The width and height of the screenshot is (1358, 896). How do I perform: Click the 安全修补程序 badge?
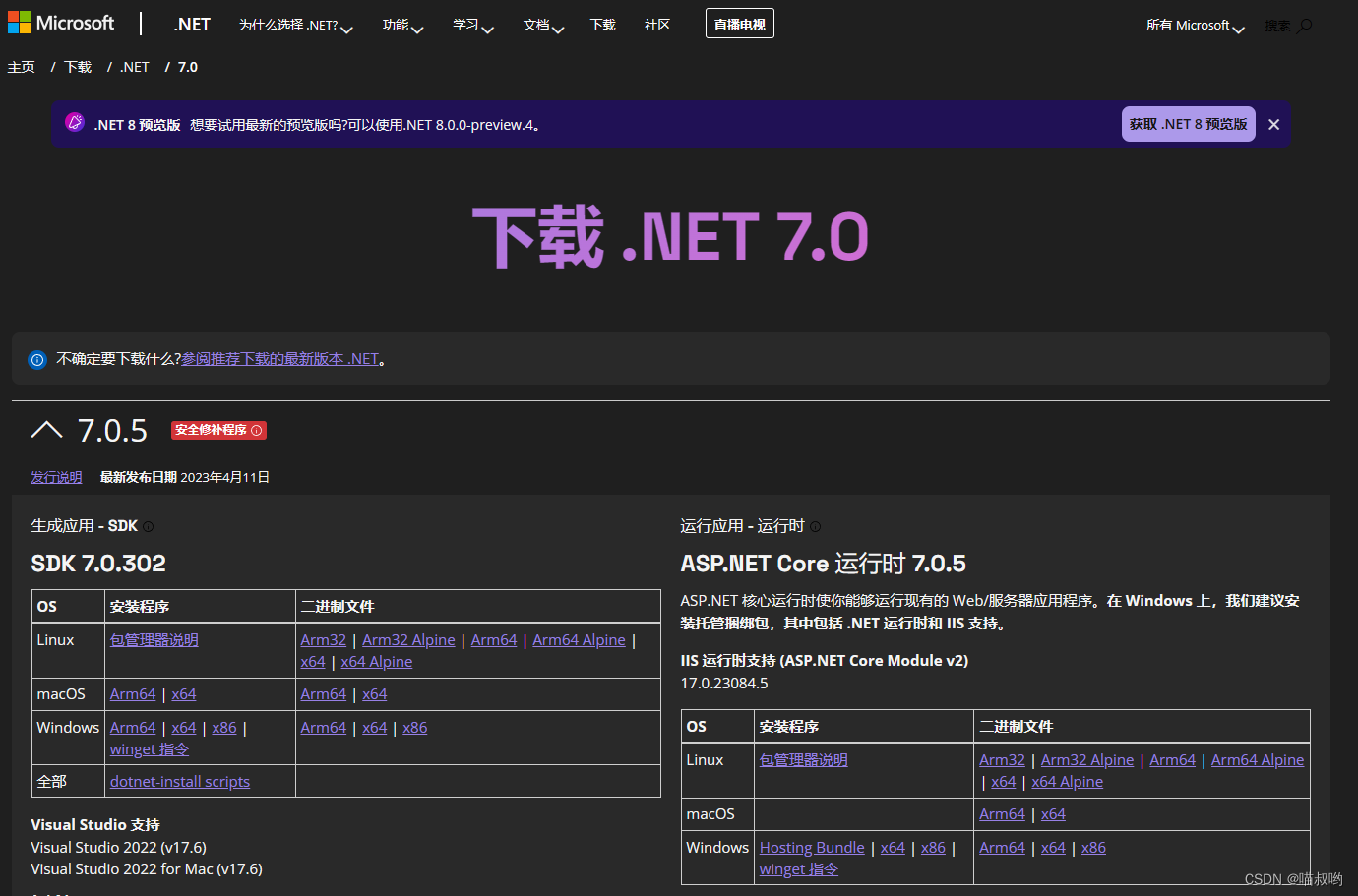tap(218, 430)
